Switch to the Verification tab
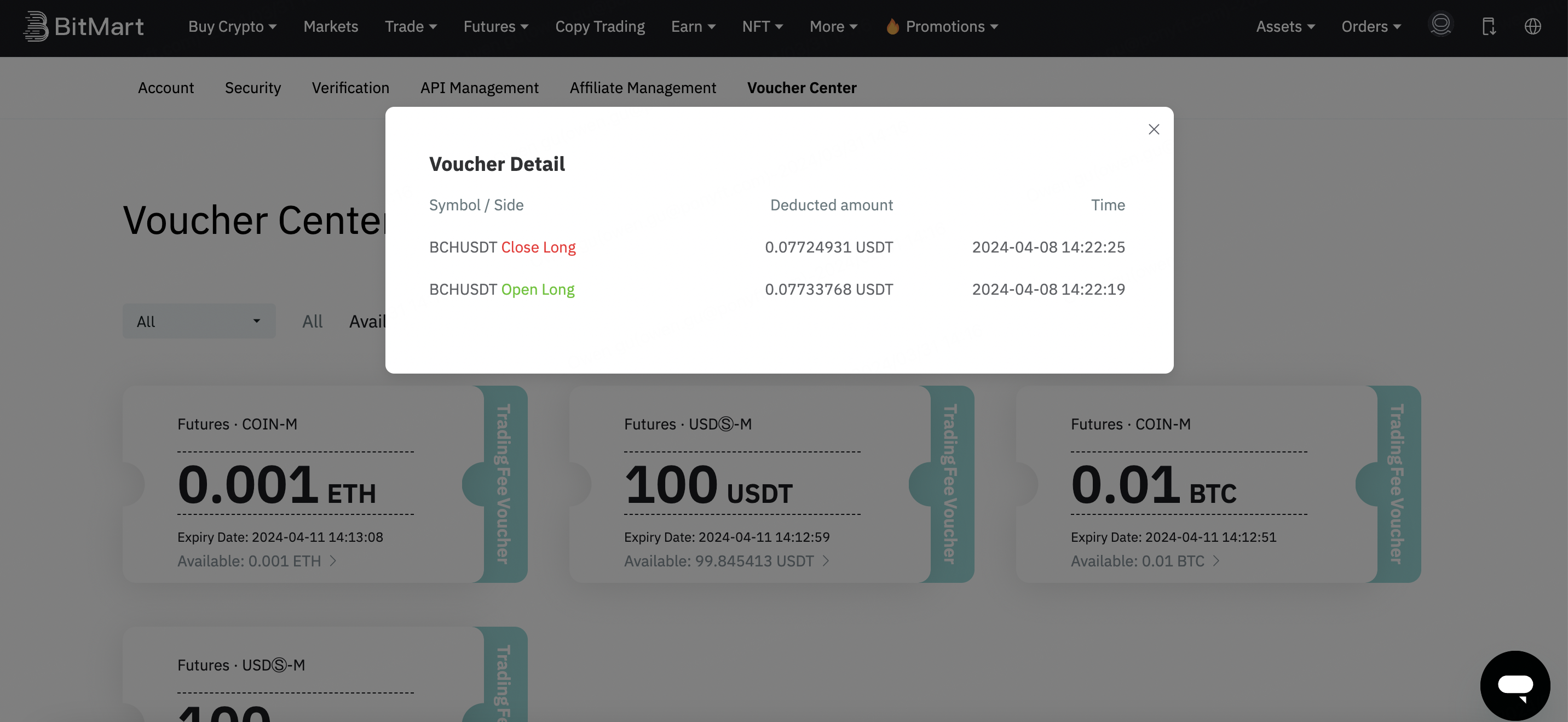The height and width of the screenshot is (722, 1568). tap(350, 88)
